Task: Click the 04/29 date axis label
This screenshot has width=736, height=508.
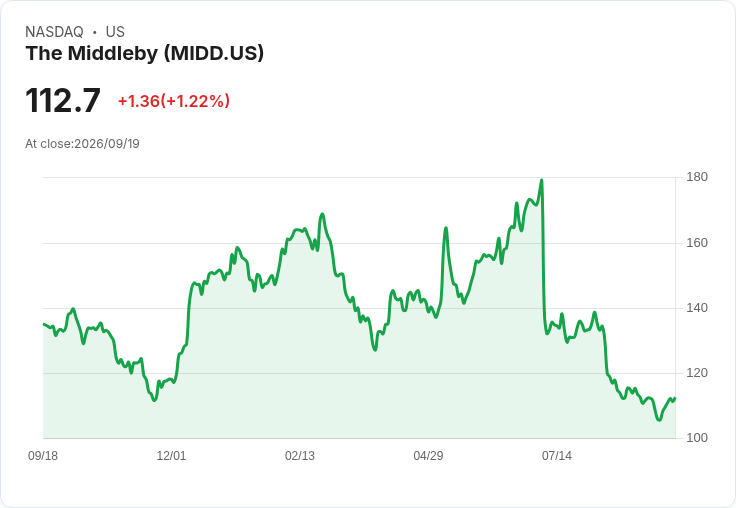Action: (428, 455)
